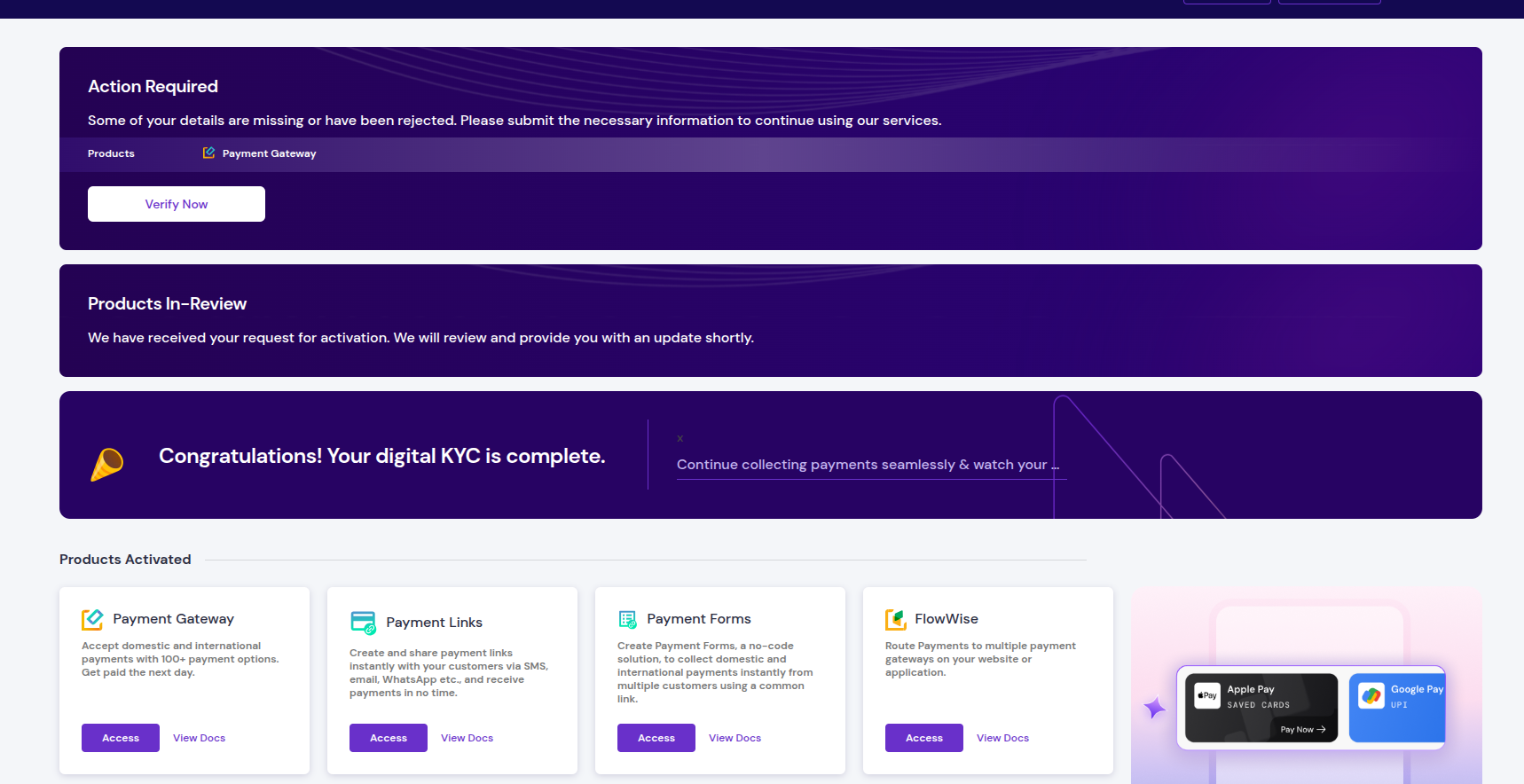Open View Docs for Payment Forms

pos(735,738)
